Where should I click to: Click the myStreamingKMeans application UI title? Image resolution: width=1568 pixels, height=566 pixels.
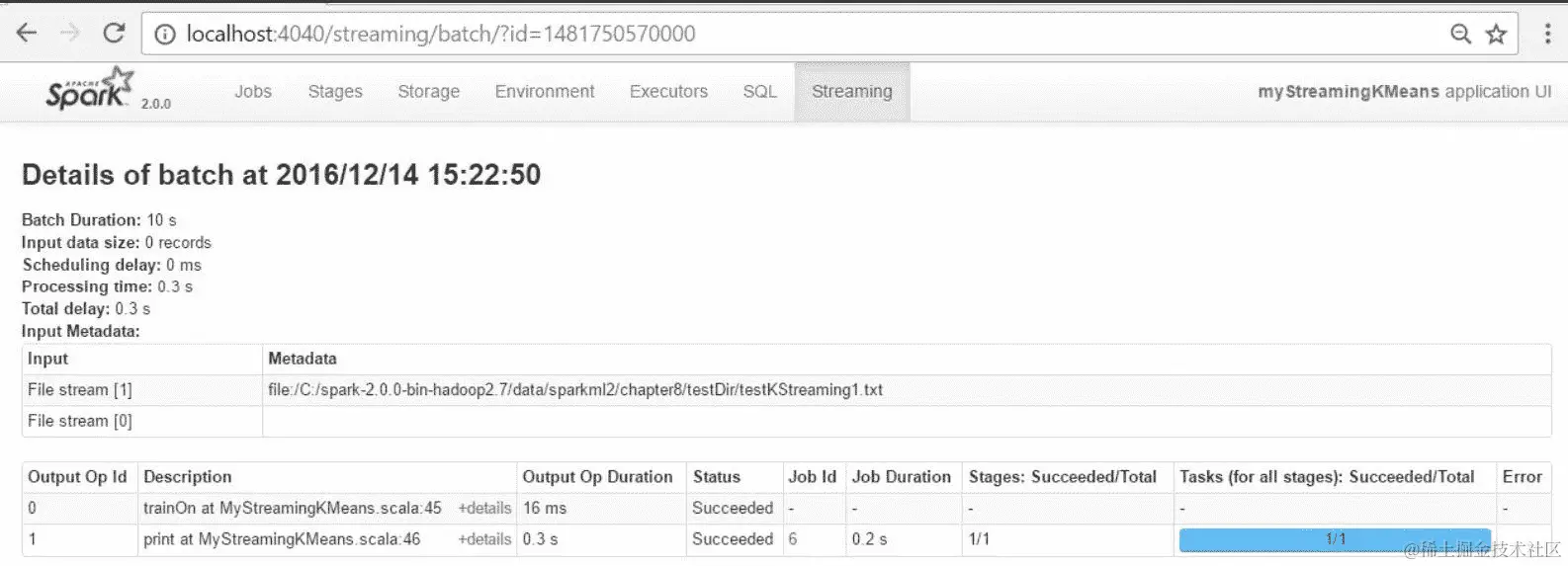pos(1405,91)
